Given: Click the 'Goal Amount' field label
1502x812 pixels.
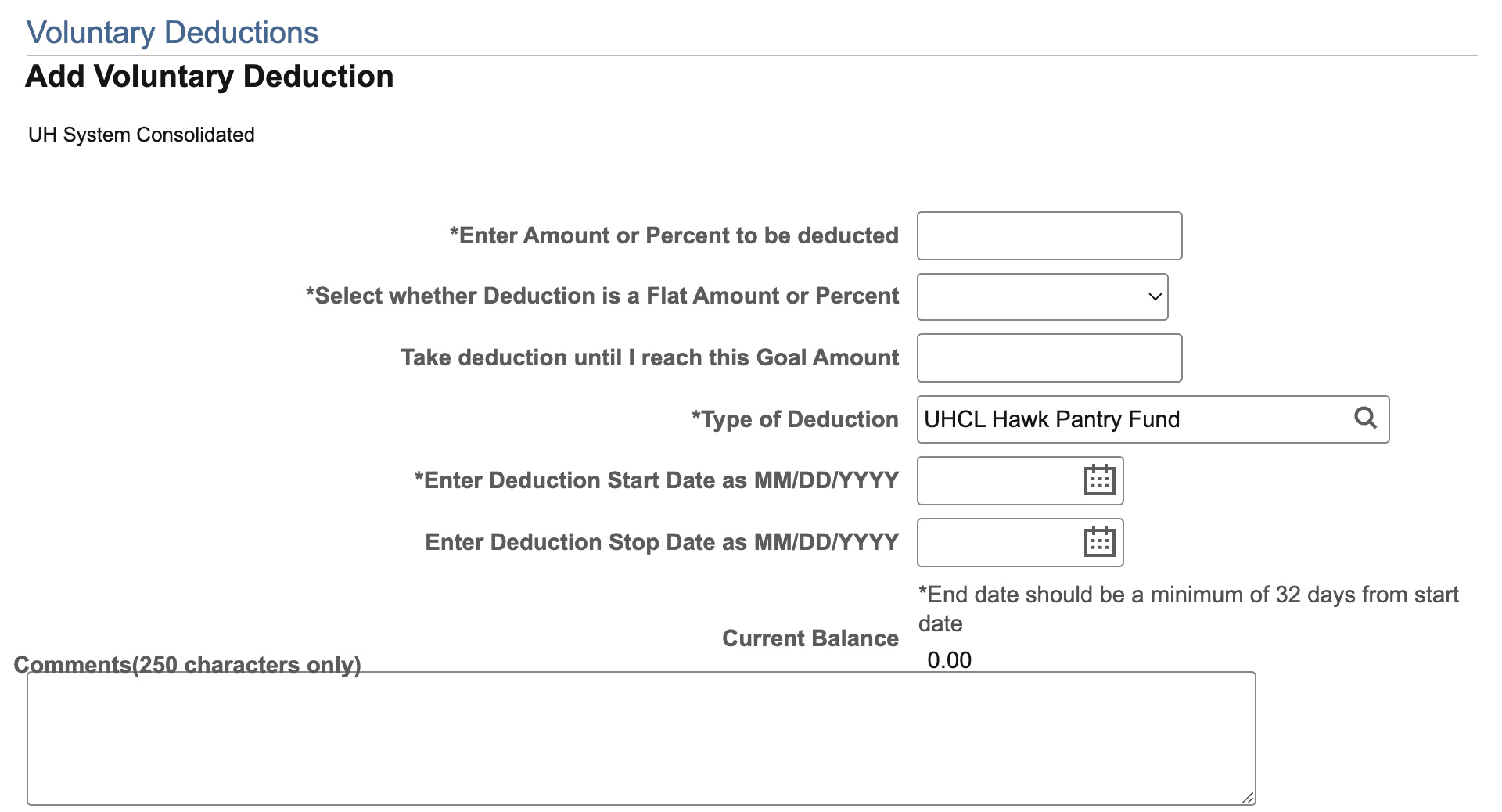Looking at the screenshot, I should 649,357.
